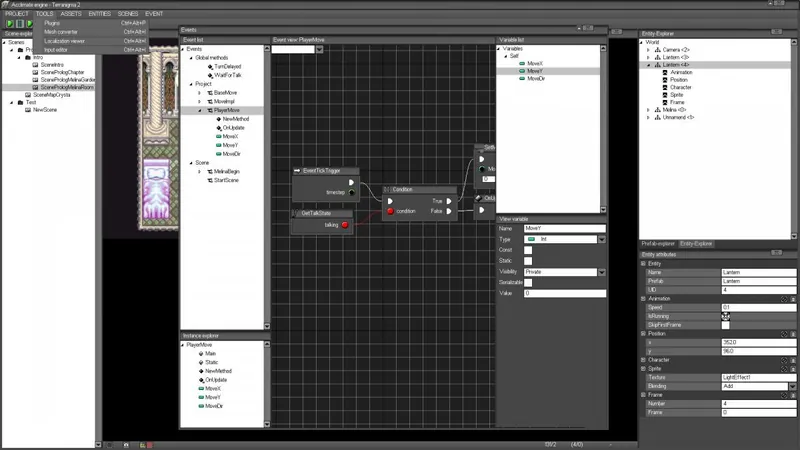Screen dimensions: 800x450
Task: Open the ASSETS menu
Action: [x=71, y=14]
